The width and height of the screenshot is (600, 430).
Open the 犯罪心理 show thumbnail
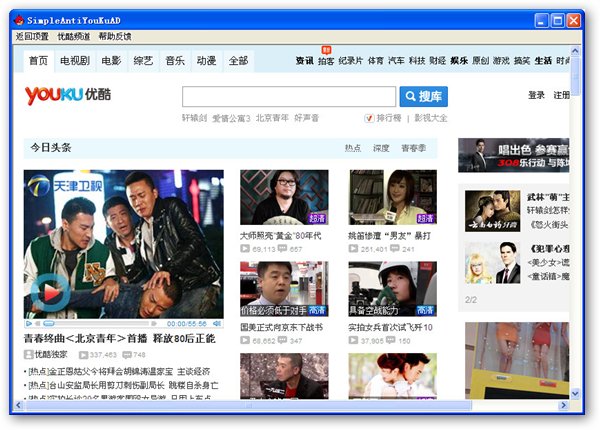click(x=492, y=262)
